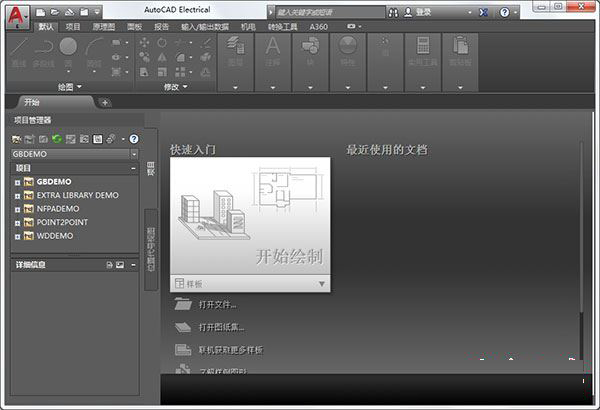This screenshot has height=410, width=600.
Task: Click the green refresh icon in project manager
Action: pyautogui.click(x=57, y=138)
